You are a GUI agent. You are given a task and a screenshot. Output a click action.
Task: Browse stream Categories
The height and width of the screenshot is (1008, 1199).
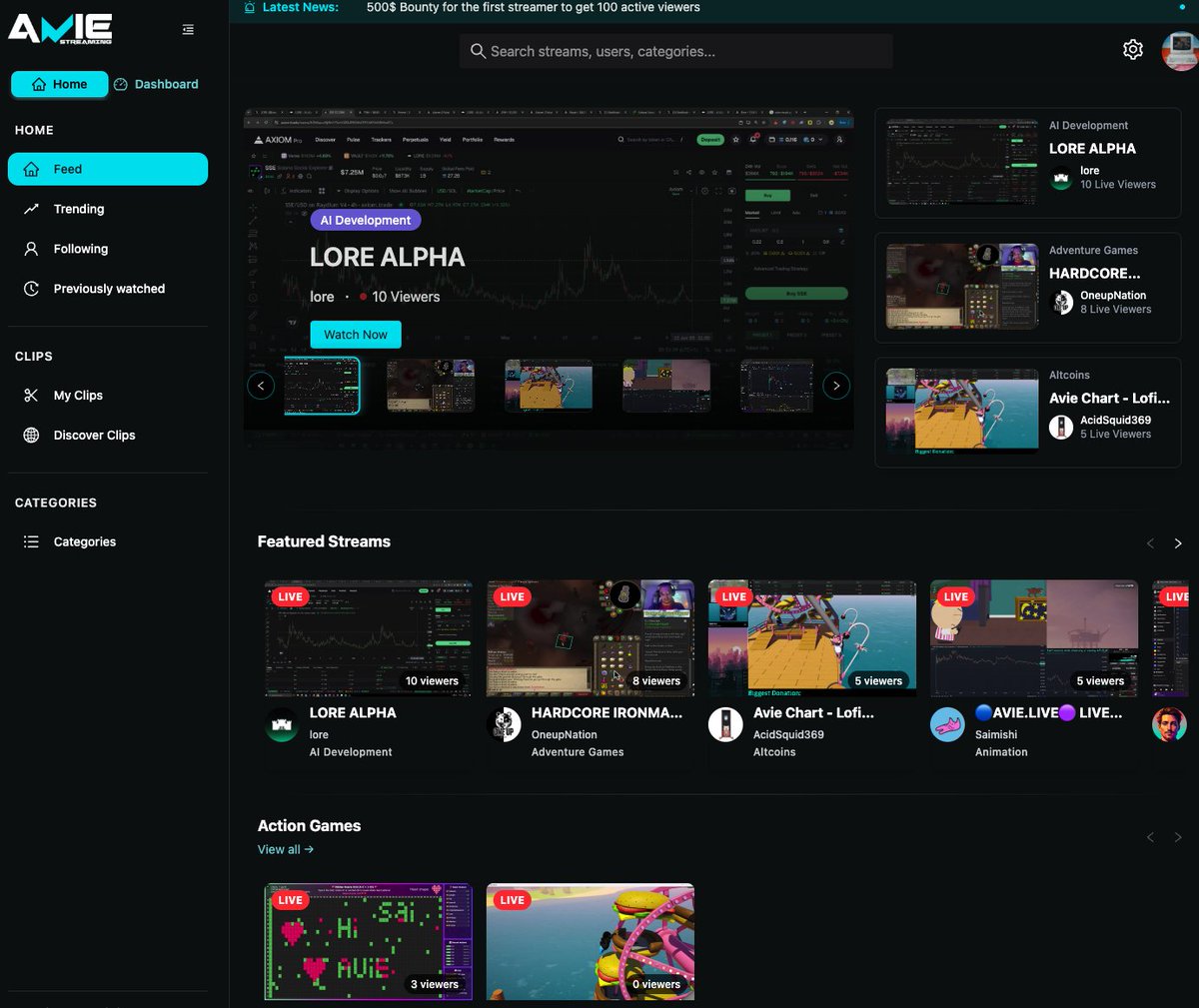(84, 540)
